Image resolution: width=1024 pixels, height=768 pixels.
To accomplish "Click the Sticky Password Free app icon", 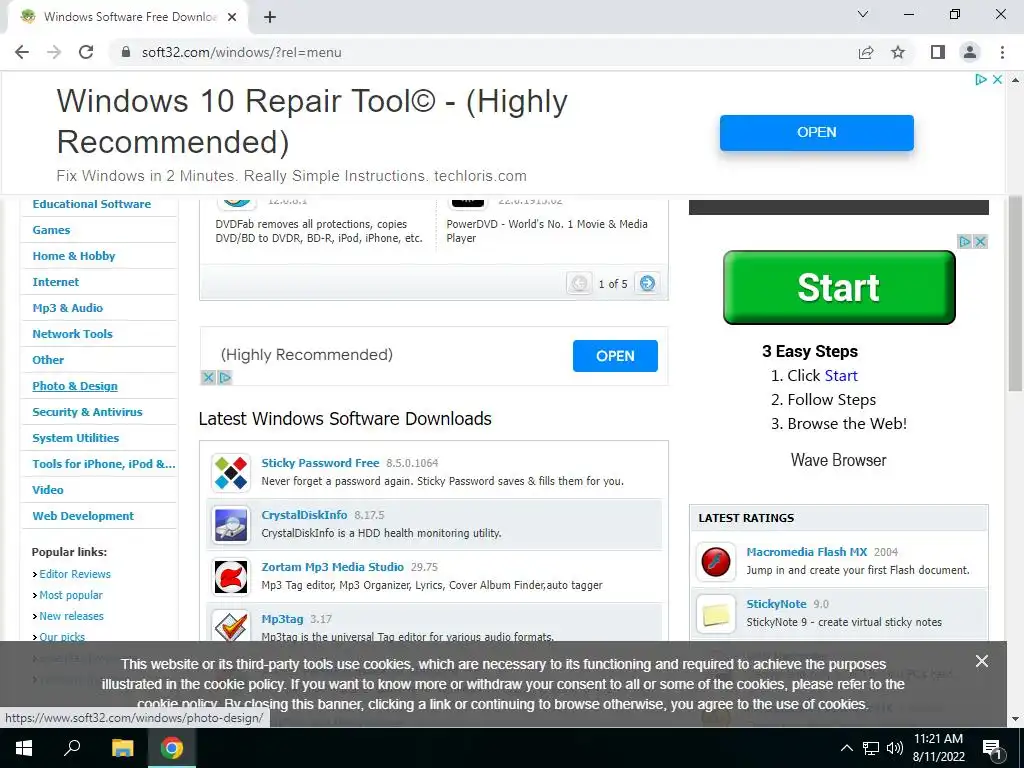I will pos(231,472).
